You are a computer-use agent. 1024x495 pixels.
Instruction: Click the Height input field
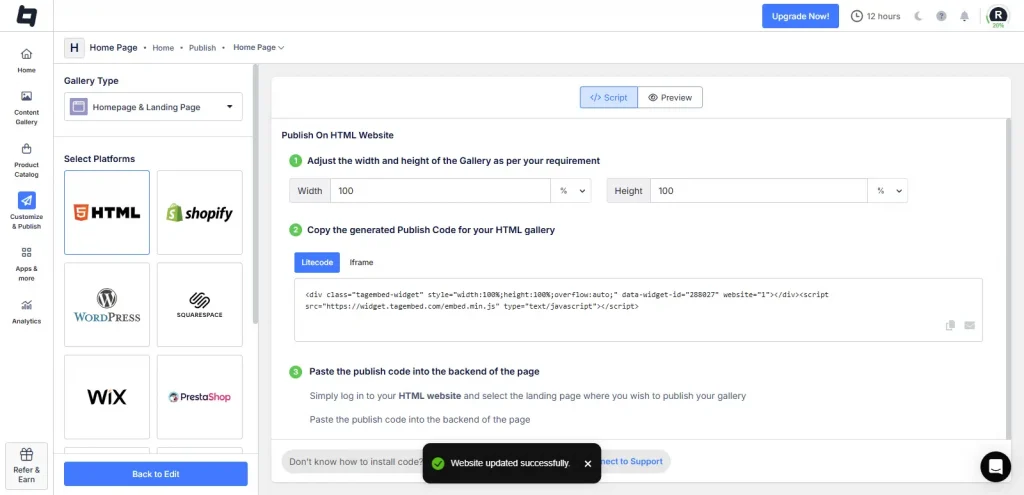pyautogui.click(x=759, y=191)
